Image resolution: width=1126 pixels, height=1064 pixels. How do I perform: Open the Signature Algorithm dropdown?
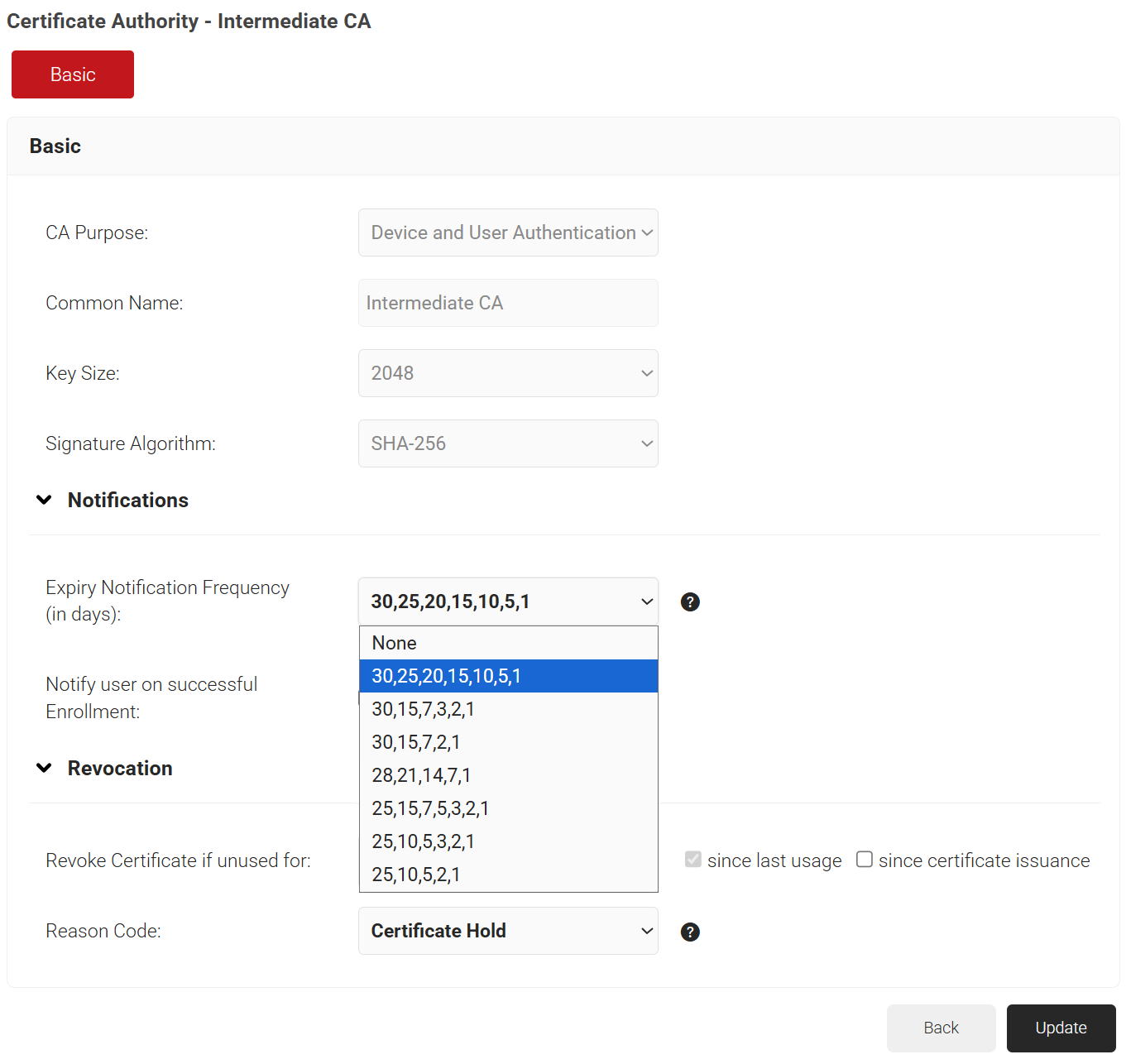pos(508,443)
